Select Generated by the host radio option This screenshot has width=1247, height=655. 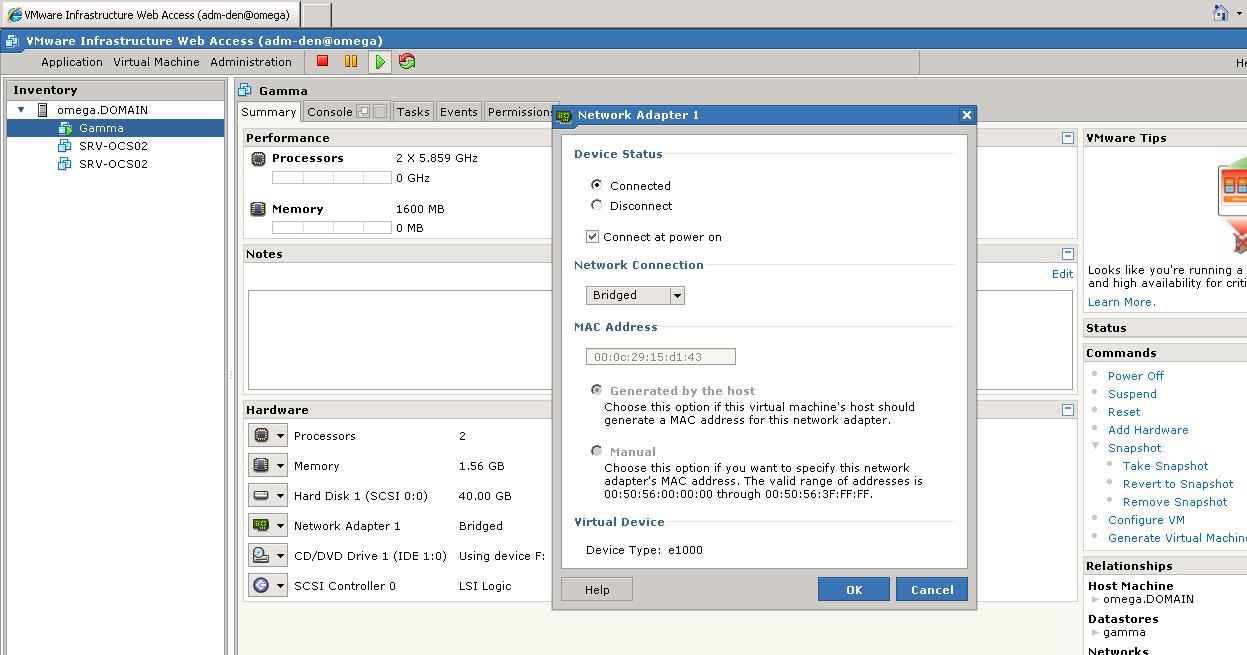pos(597,390)
